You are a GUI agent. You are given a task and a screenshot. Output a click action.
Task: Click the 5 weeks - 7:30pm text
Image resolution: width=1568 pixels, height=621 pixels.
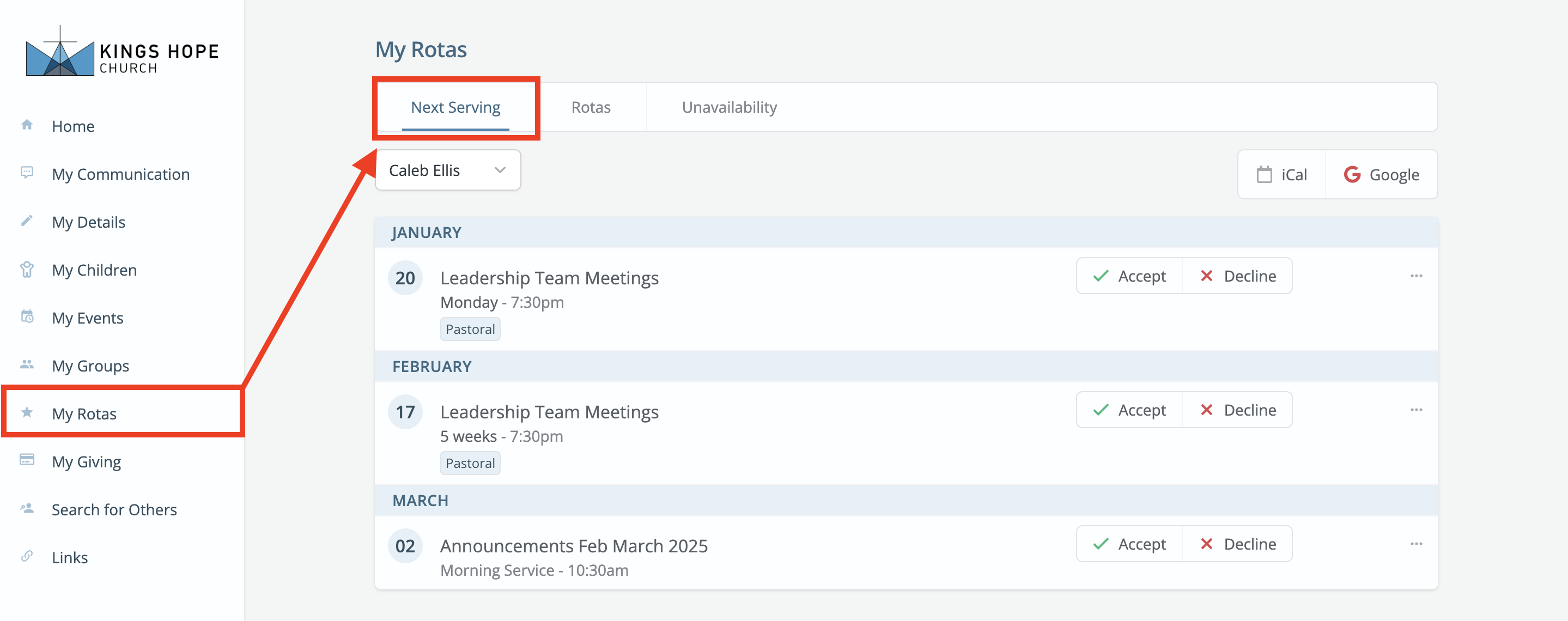502,436
